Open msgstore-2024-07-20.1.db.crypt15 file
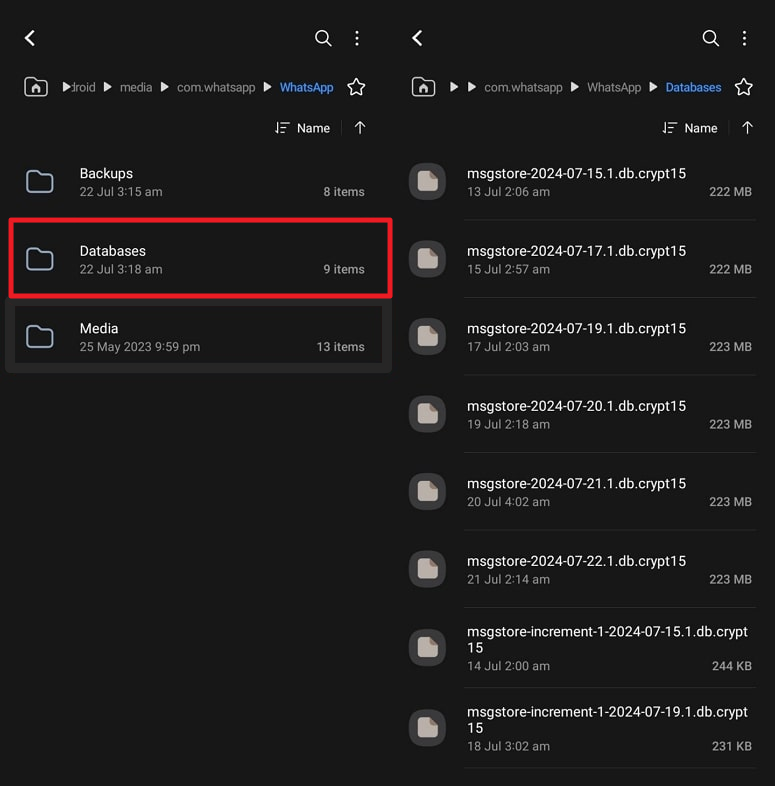 [x=582, y=415]
